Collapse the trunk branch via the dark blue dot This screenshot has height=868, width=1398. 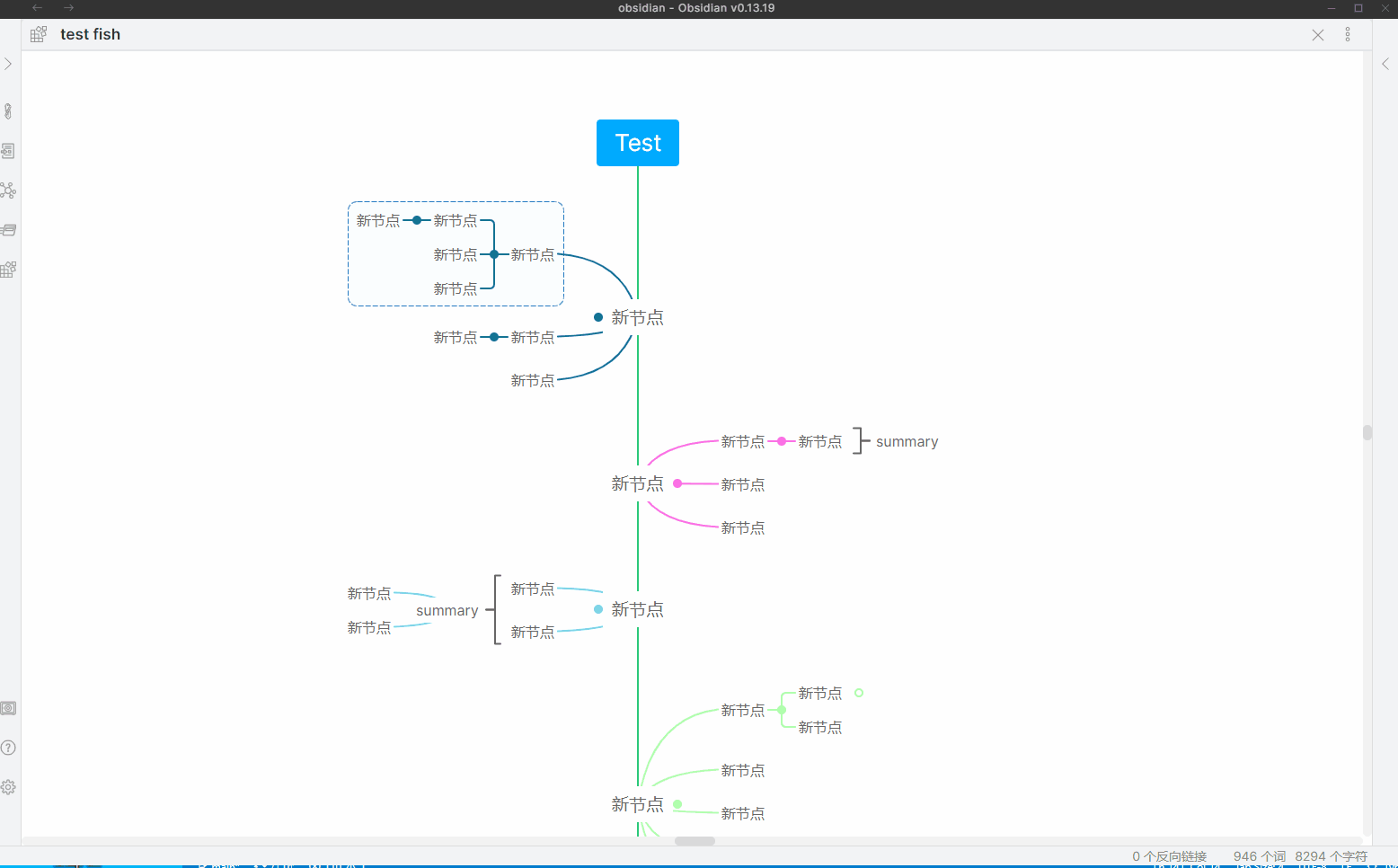click(x=598, y=317)
